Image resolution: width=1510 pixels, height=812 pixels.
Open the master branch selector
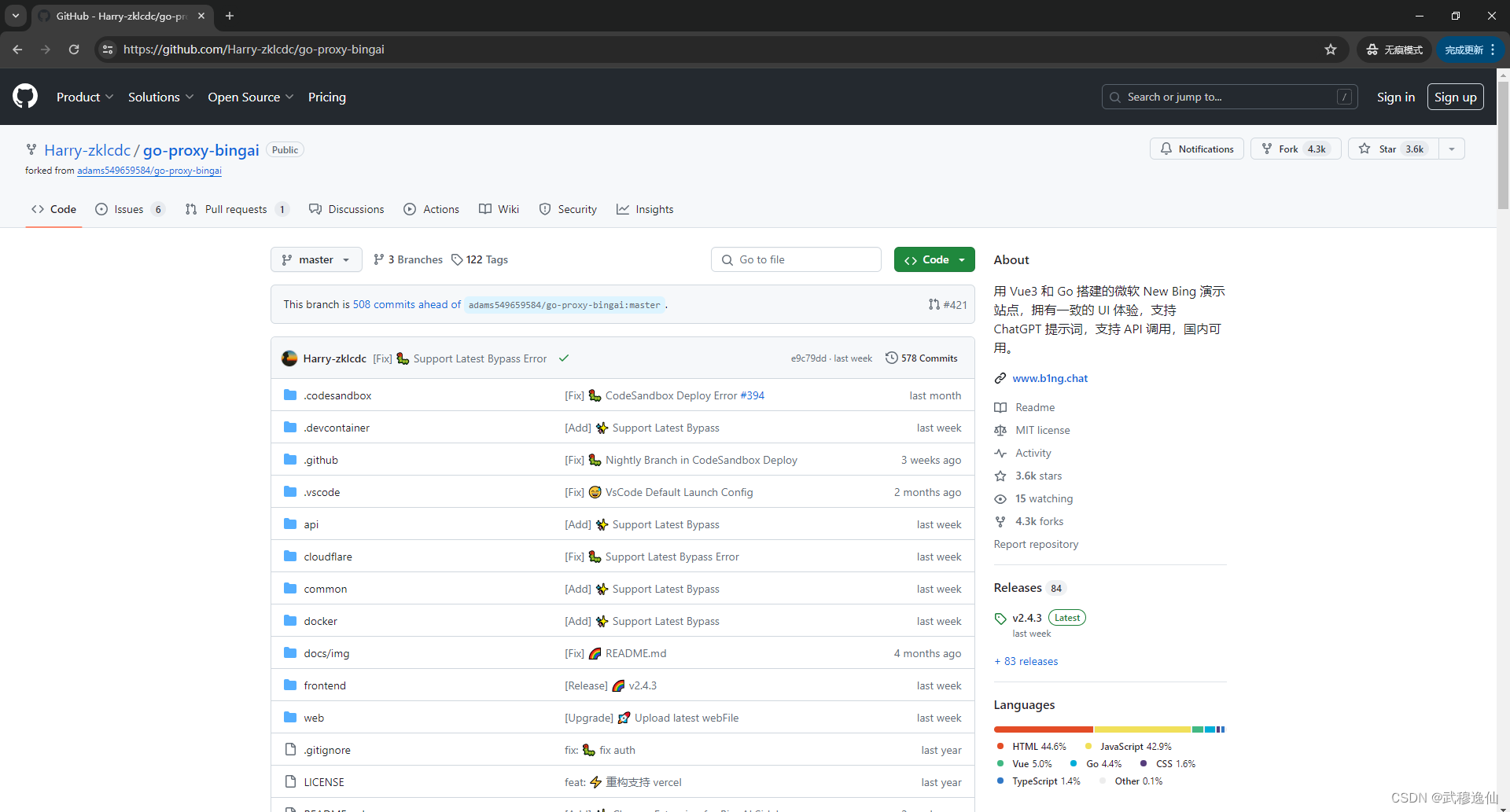(315, 259)
